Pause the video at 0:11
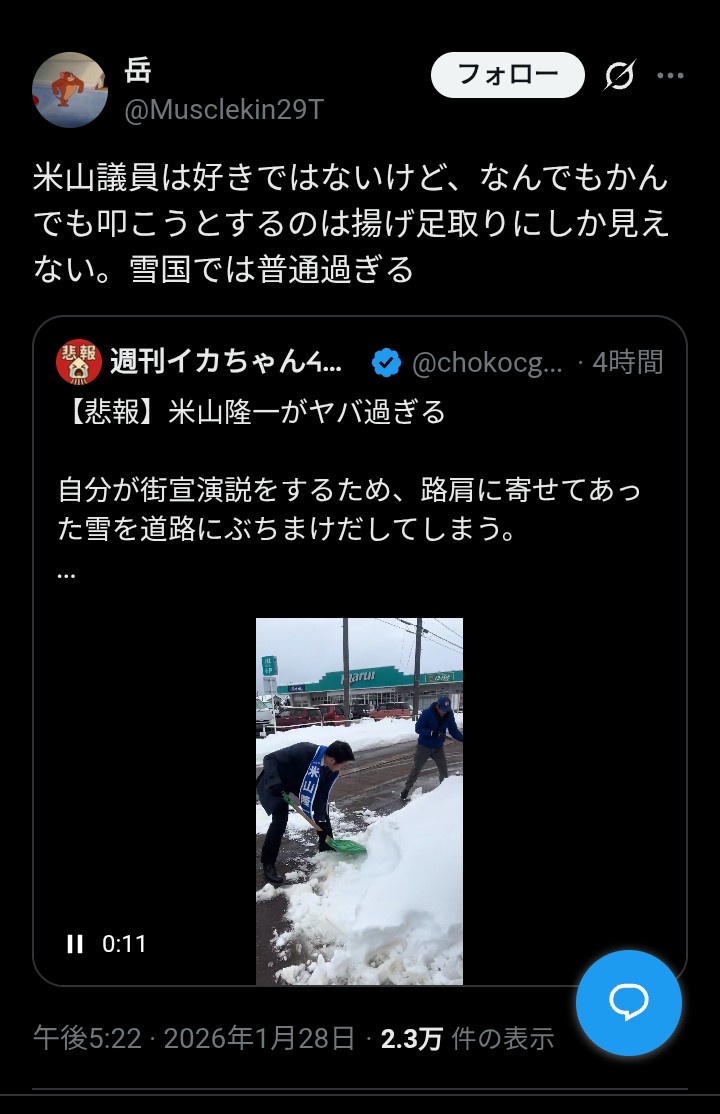Viewport: 720px width, 1114px height. [x=75, y=944]
